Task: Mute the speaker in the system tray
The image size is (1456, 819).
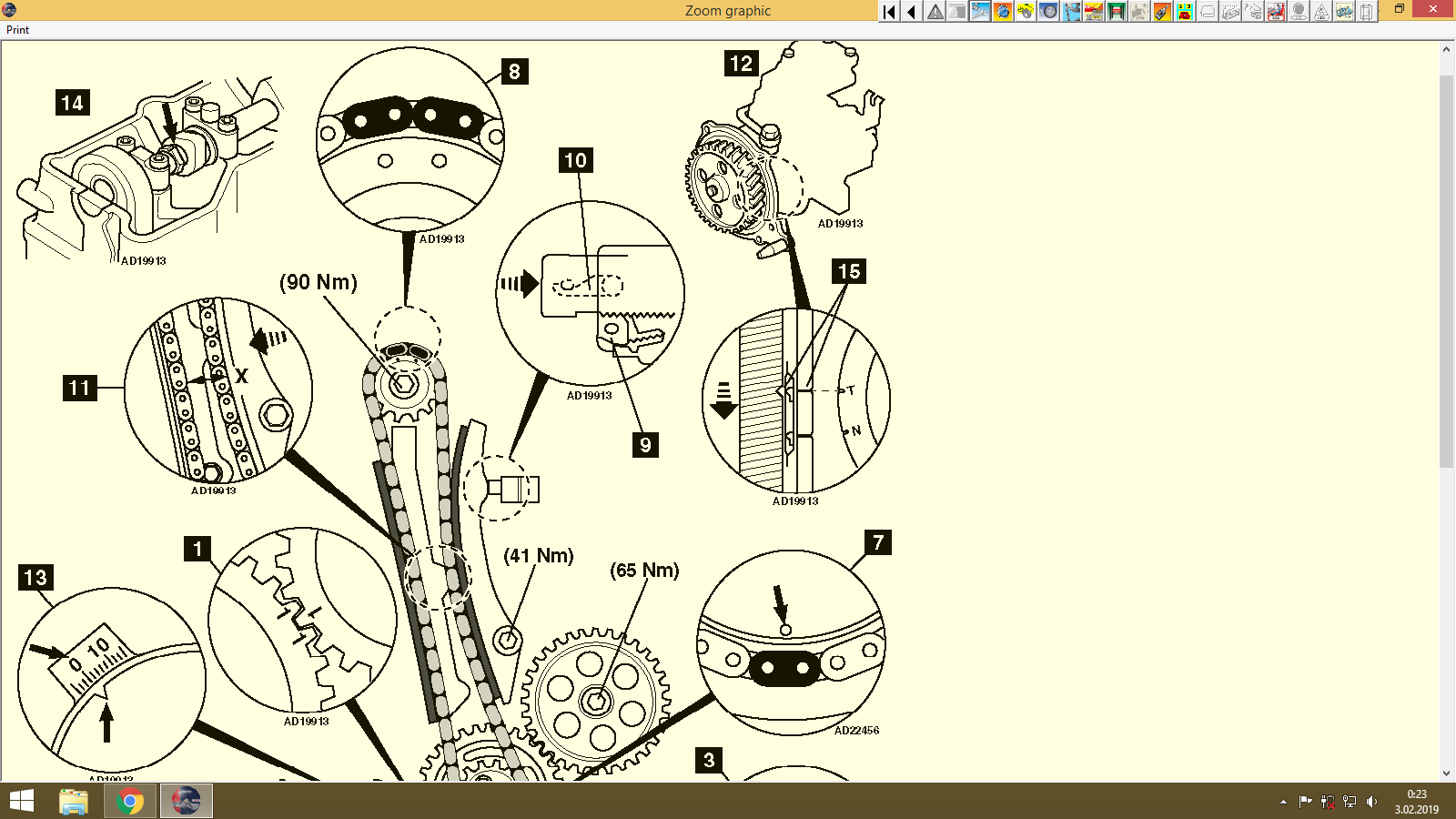Action: point(1372,802)
